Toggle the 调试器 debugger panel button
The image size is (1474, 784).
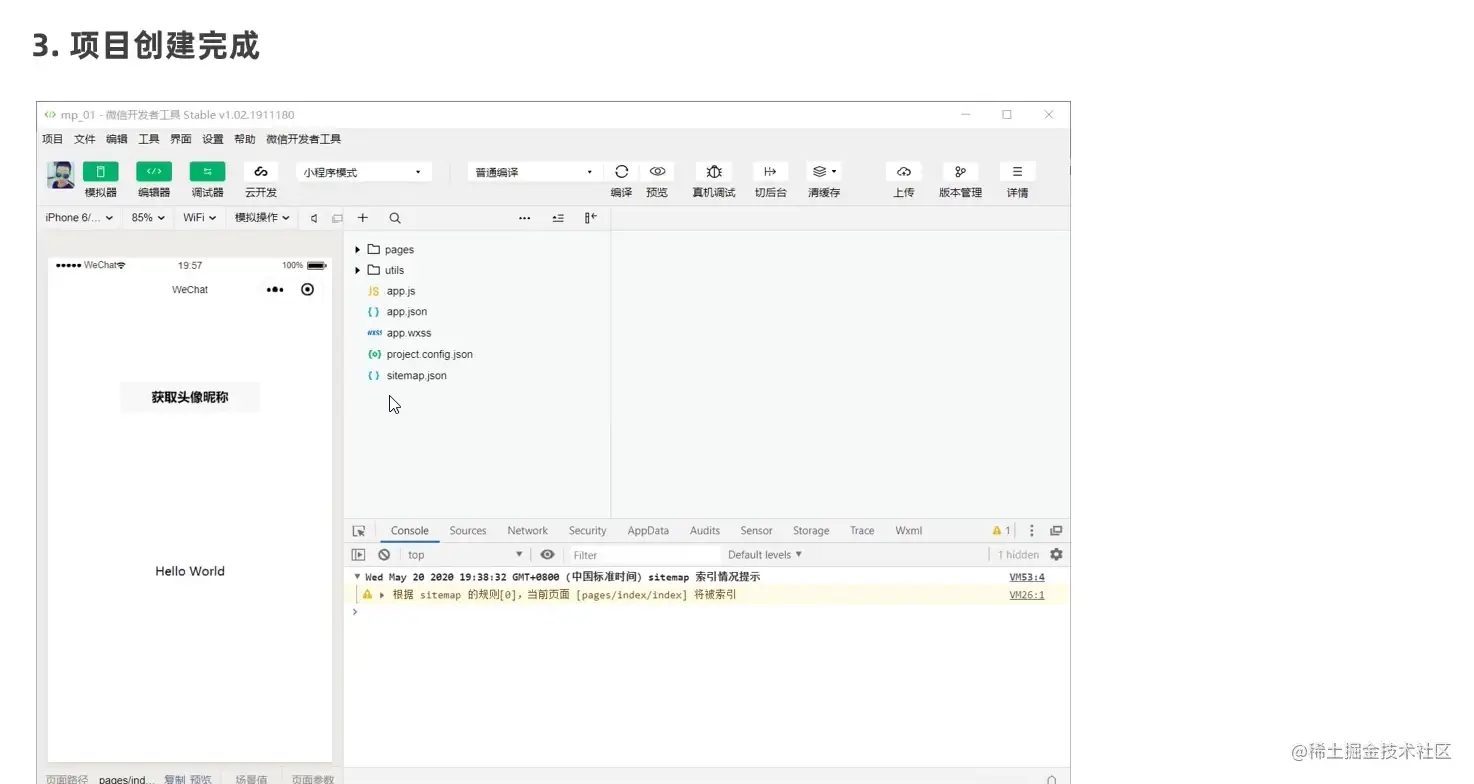tap(207, 172)
